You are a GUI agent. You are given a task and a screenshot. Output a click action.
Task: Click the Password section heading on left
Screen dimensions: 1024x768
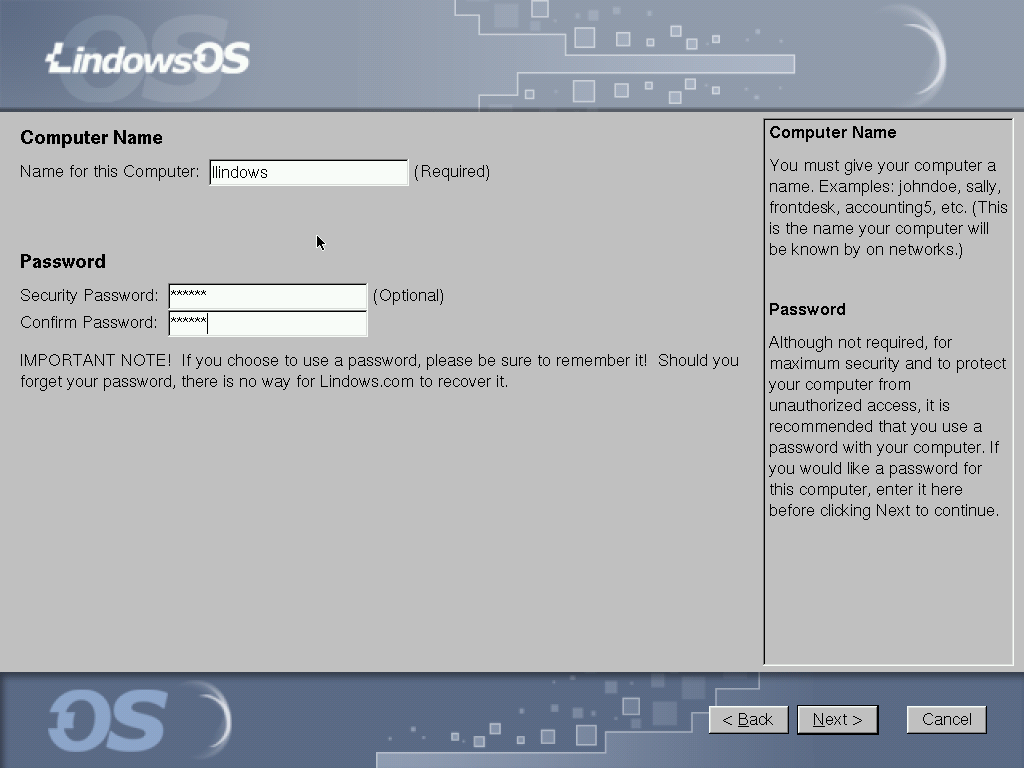coord(63,262)
